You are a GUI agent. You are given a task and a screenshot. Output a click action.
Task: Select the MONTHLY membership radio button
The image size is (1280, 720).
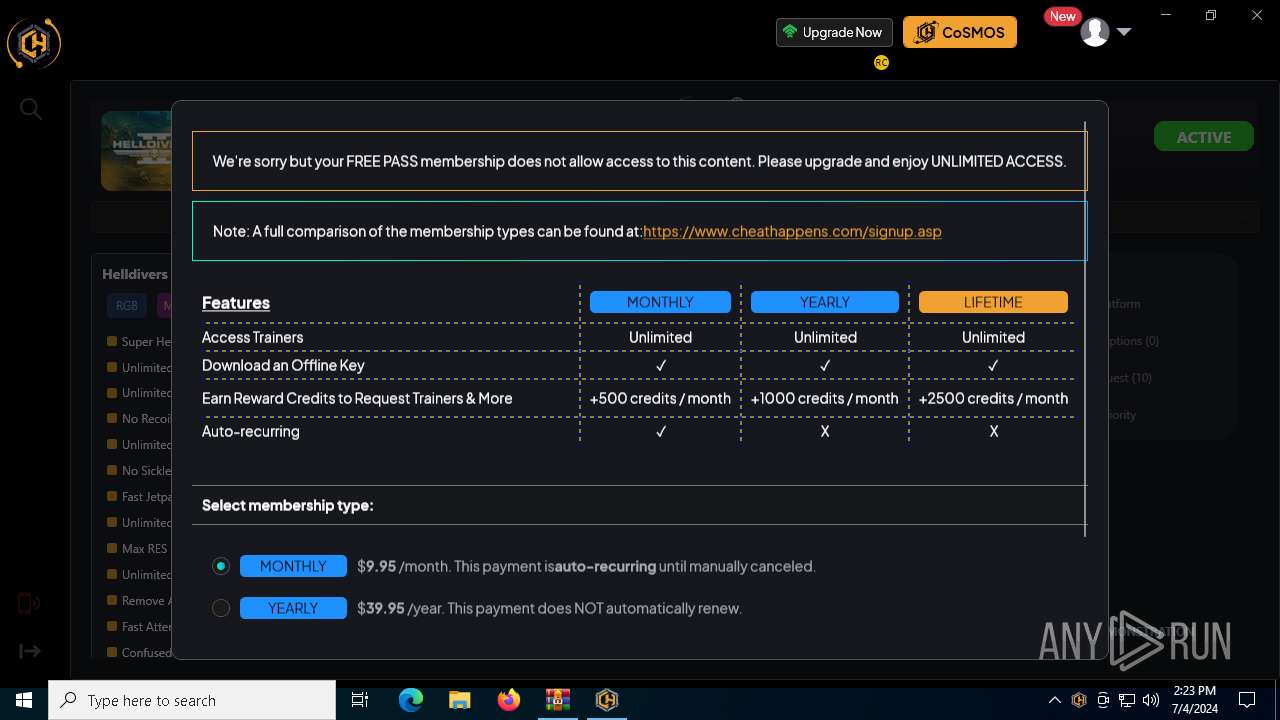coord(221,566)
